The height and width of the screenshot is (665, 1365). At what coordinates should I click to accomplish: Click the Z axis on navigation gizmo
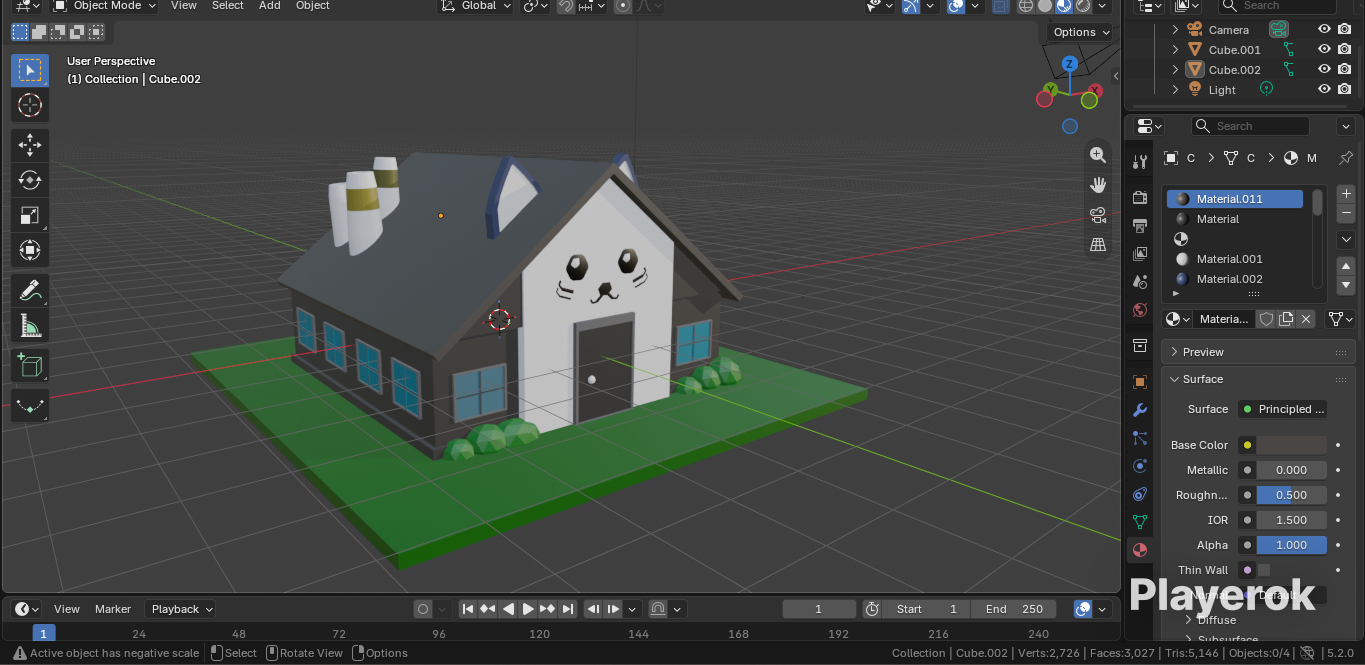tap(1069, 64)
